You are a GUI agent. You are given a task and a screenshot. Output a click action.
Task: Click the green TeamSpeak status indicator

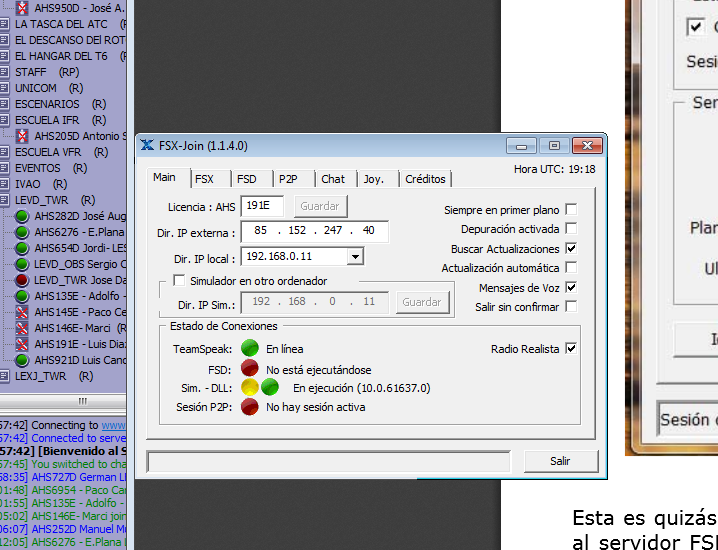click(250, 349)
